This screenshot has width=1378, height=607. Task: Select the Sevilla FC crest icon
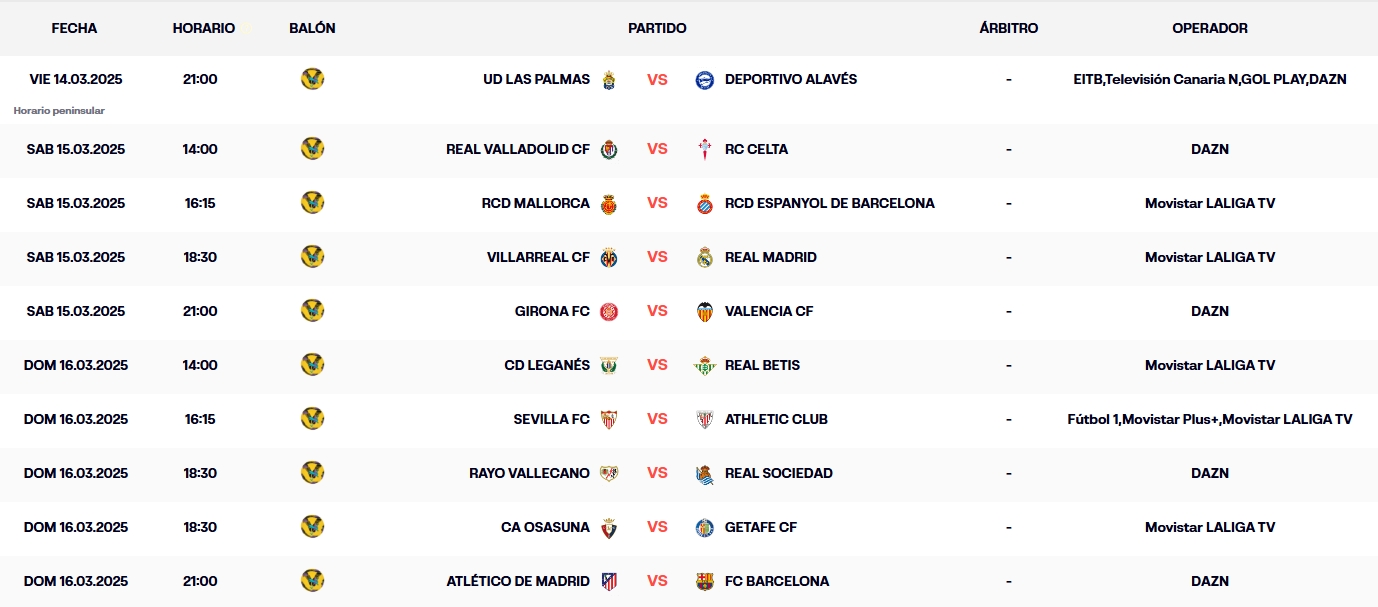click(609, 419)
